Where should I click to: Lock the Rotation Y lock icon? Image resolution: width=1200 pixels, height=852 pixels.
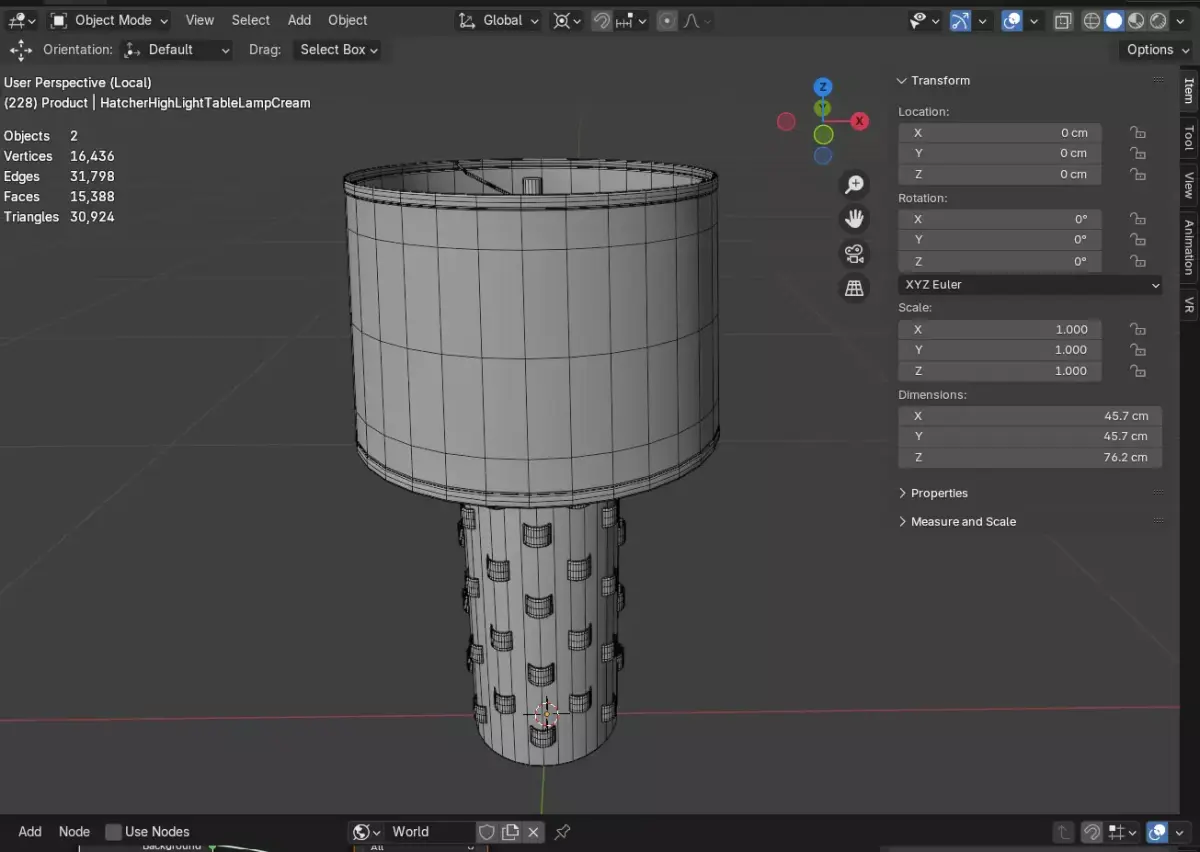pos(1137,240)
